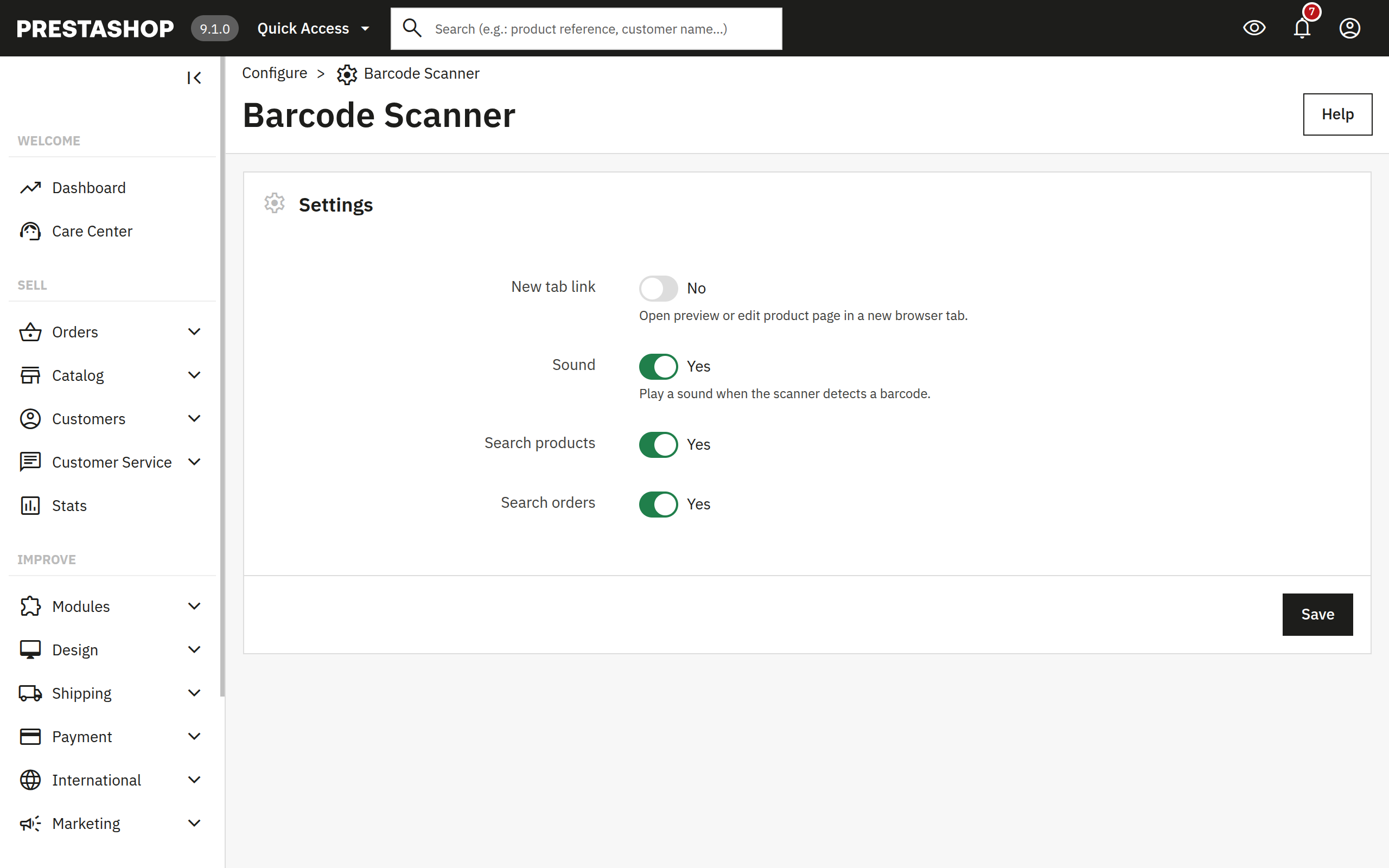
Task: Click the Orders basket icon
Action: click(30, 332)
